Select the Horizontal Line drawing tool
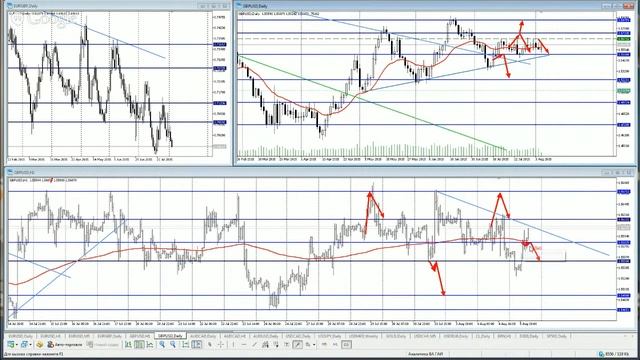 click(244, 344)
